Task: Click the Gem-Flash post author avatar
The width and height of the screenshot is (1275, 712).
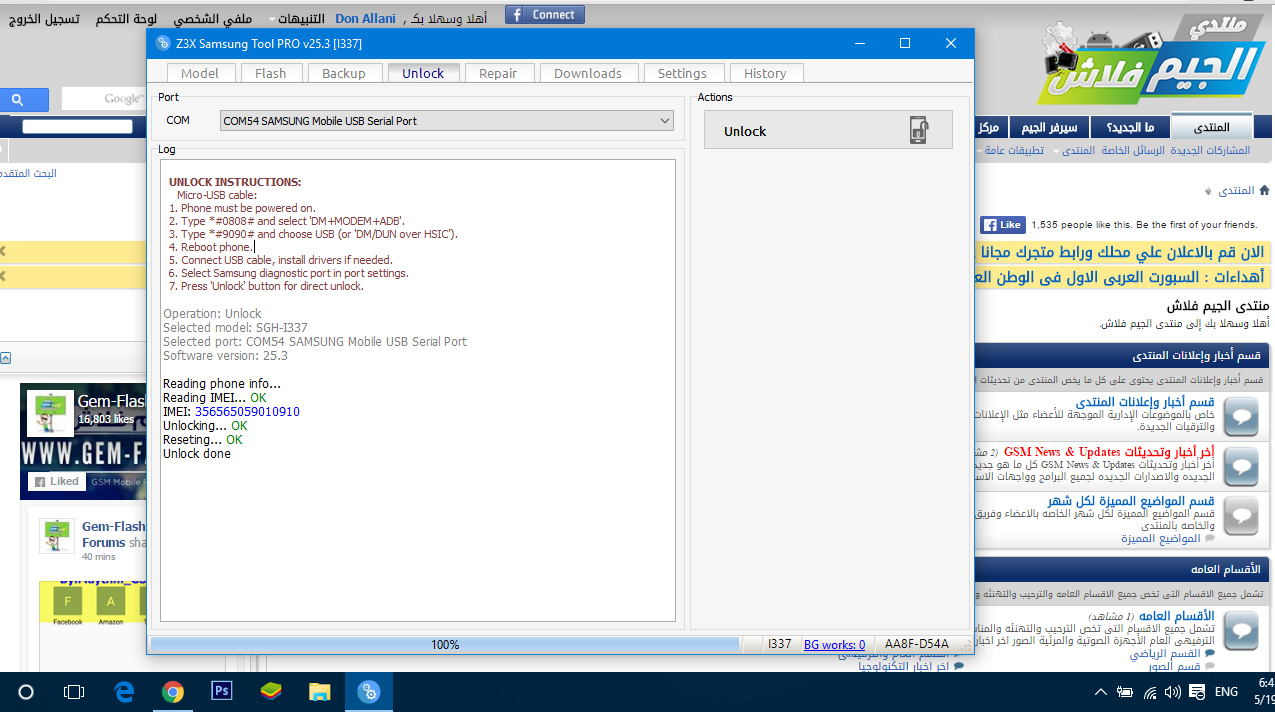Action: point(57,536)
